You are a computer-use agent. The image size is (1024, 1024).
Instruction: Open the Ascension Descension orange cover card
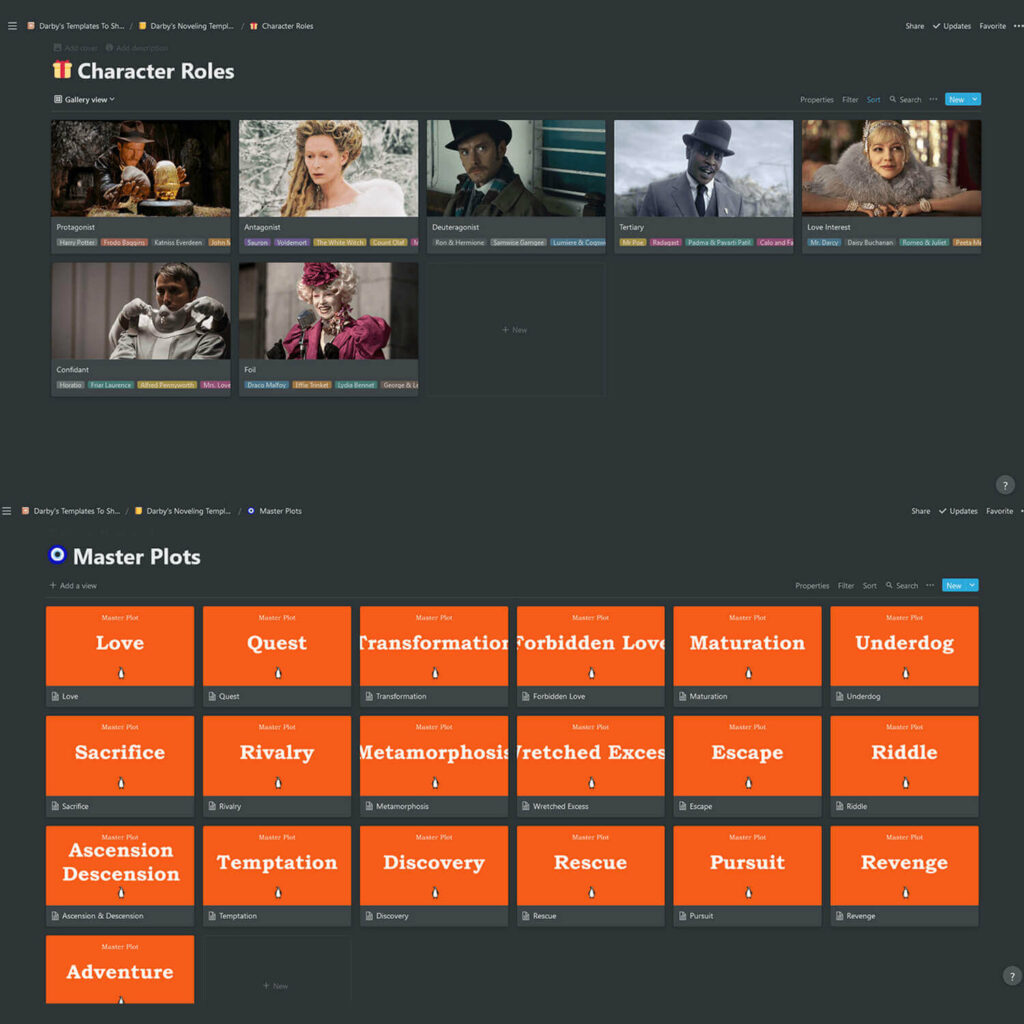coord(120,865)
